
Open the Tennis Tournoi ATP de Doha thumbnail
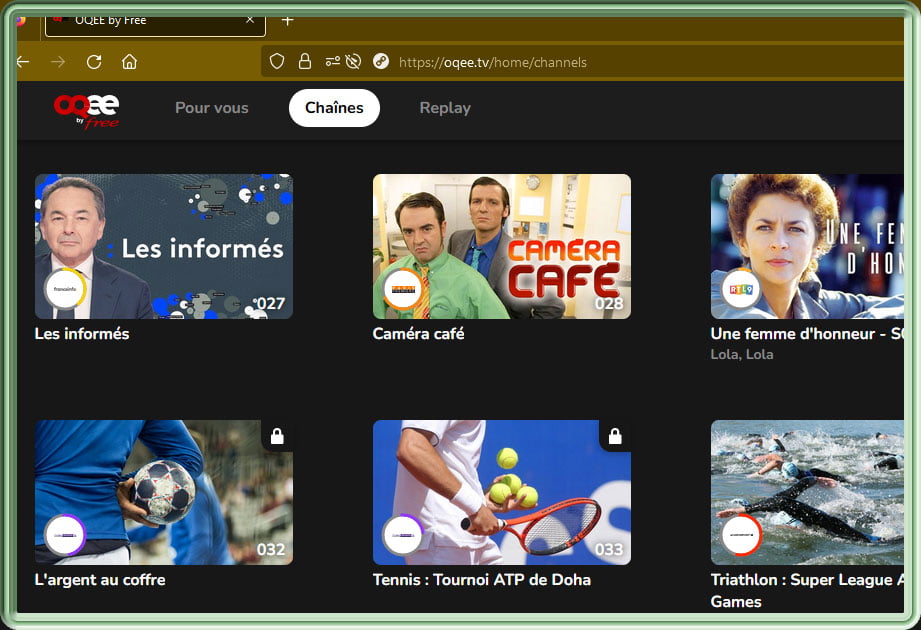(502, 492)
